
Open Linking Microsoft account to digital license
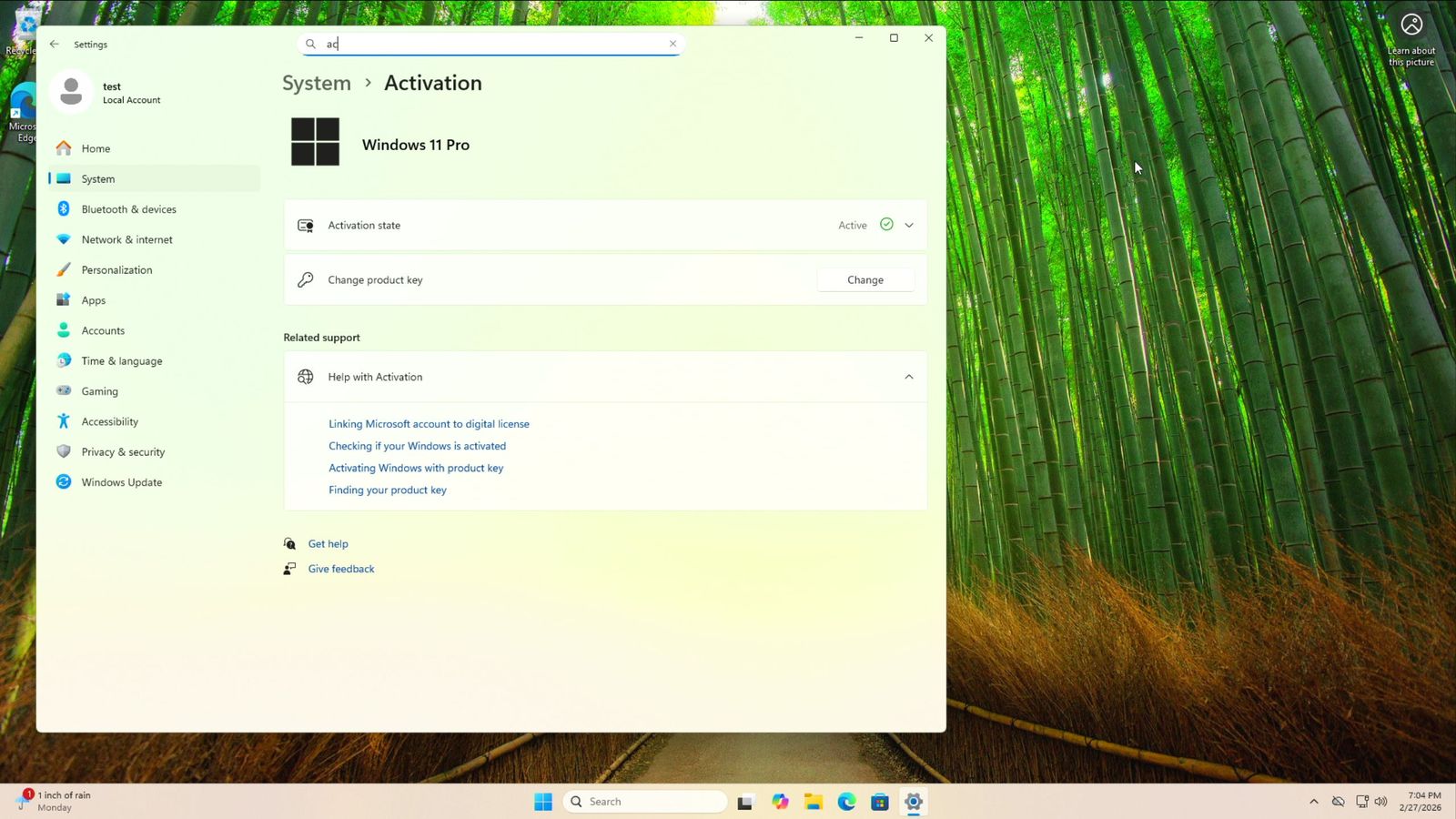pos(429,424)
